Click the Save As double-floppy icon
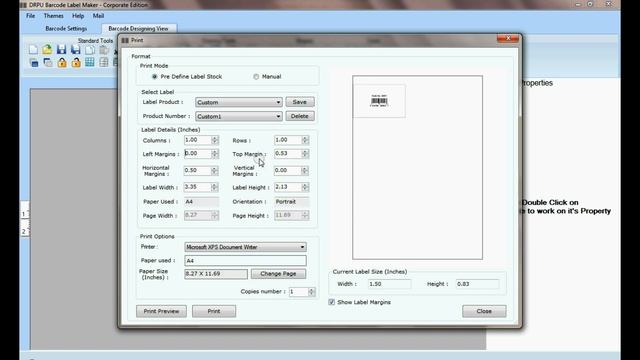The width and height of the screenshot is (640, 360). tap(76, 50)
